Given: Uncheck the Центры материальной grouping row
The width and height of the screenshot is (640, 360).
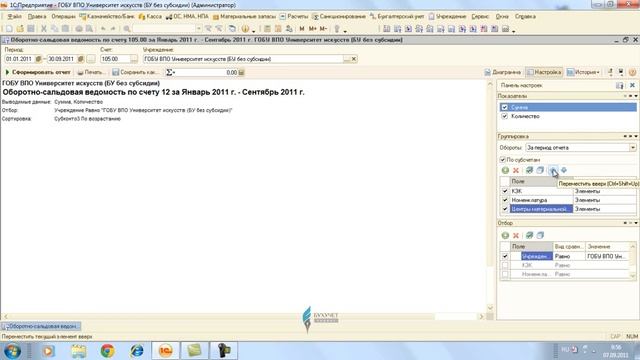Looking at the screenshot, I should click(x=505, y=209).
